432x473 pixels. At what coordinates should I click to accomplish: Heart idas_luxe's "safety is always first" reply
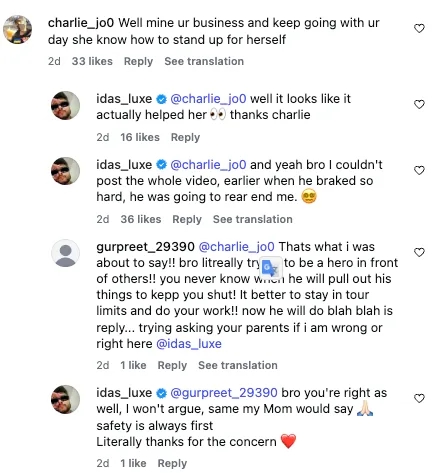click(419, 398)
